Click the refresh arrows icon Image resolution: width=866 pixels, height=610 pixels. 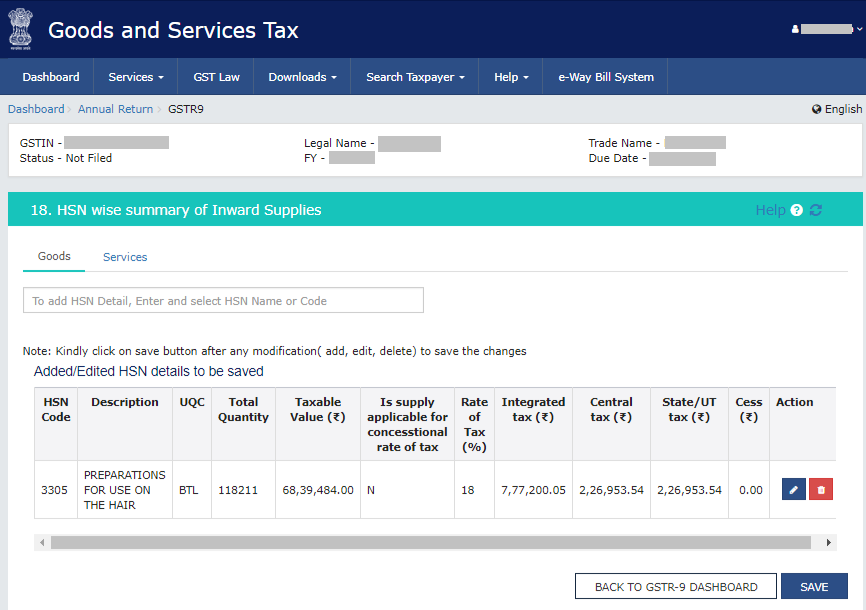point(816,210)
